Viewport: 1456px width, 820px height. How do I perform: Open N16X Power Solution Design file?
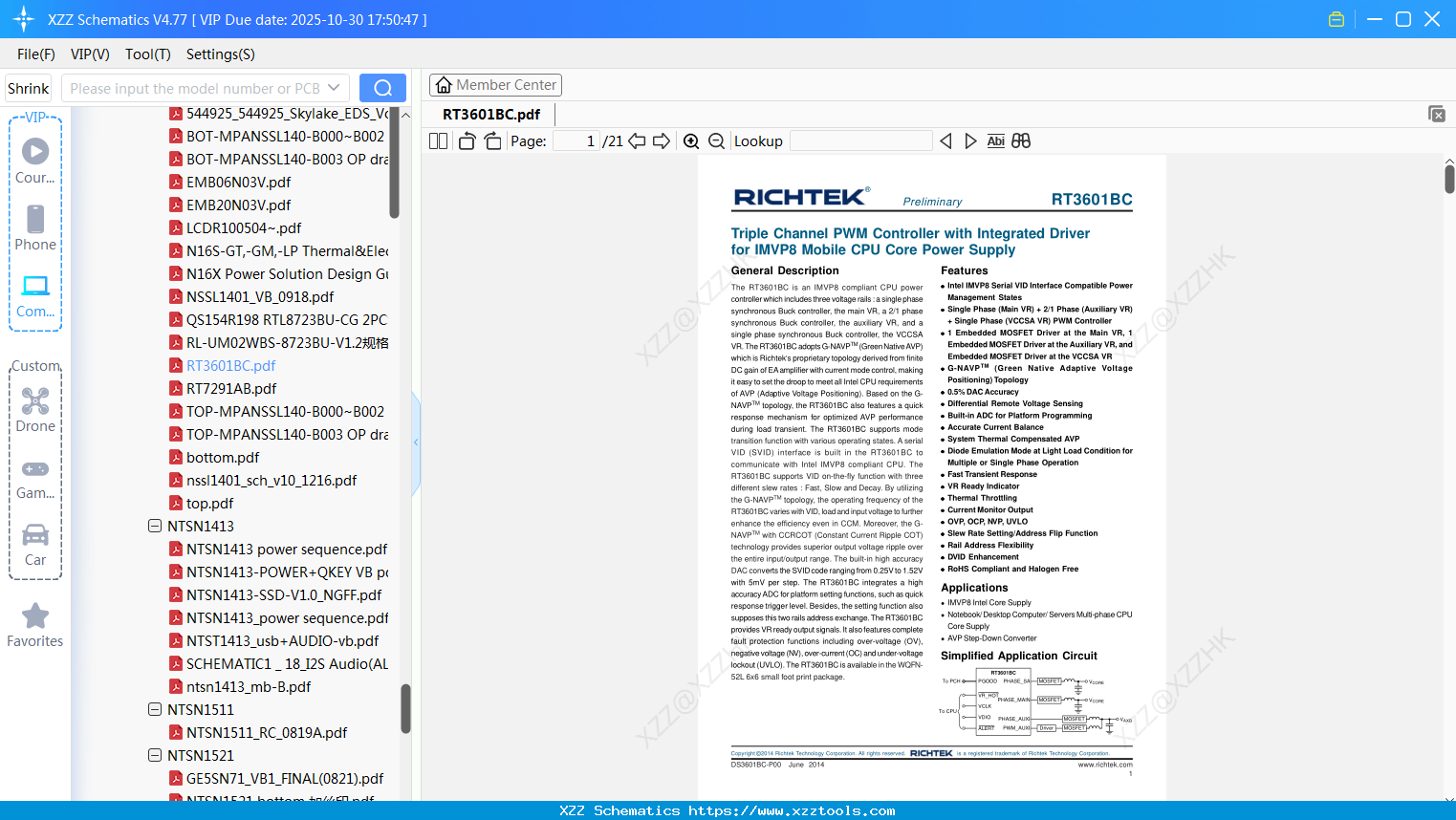point(287,273)
